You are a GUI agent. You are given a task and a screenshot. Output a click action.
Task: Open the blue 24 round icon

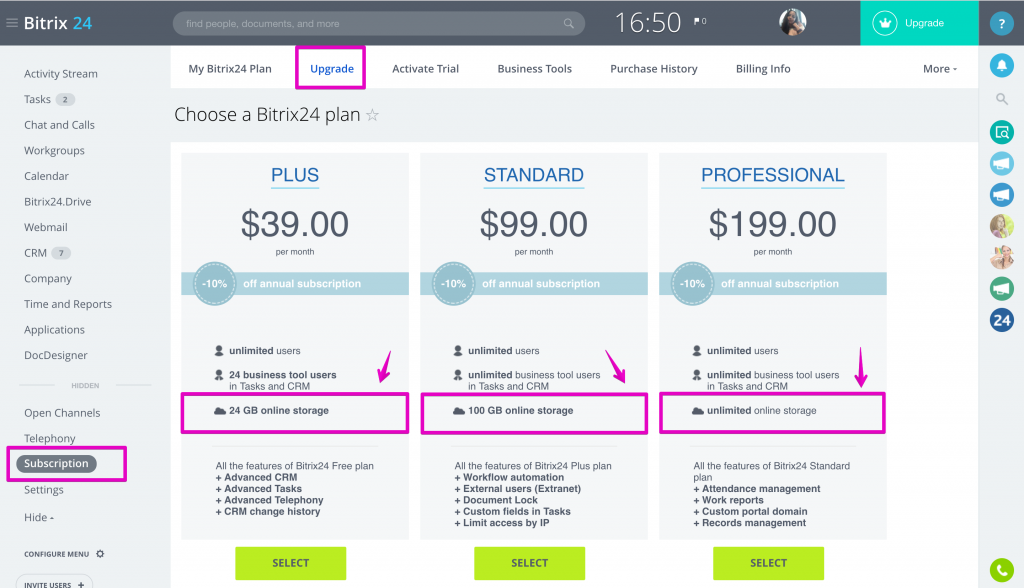pos(1001,320)
